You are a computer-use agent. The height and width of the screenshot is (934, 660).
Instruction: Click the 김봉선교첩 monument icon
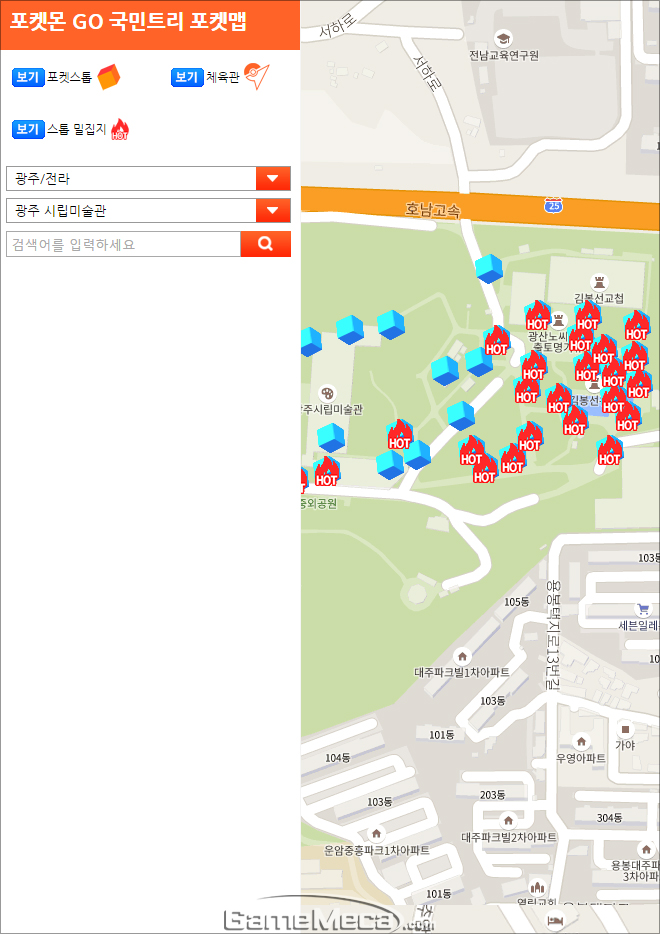click(x=599, y=282)
